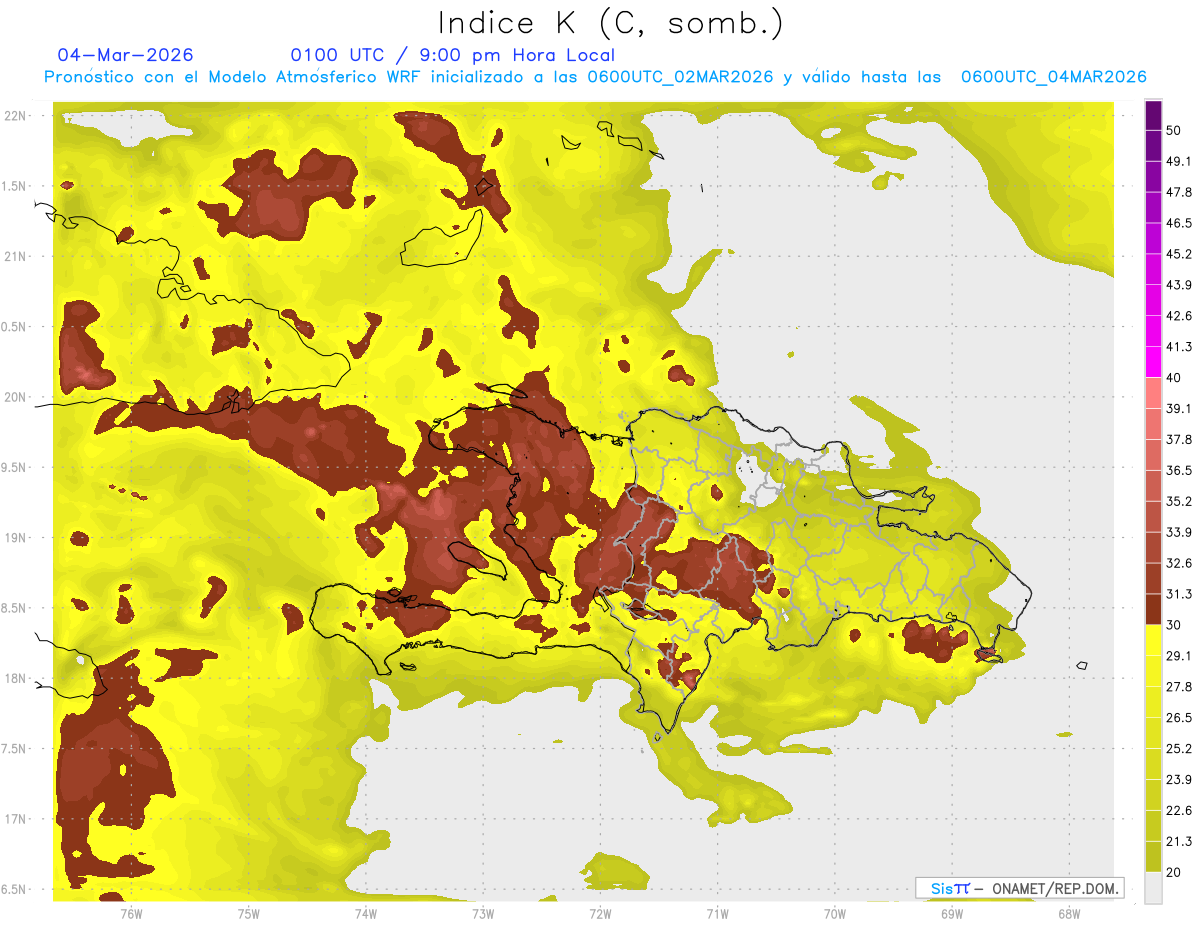The width and height of the screenshot is (1200, 927).
Task: Click the map title 'Indice K (C, somb.)'
Action: pos(611,23)
